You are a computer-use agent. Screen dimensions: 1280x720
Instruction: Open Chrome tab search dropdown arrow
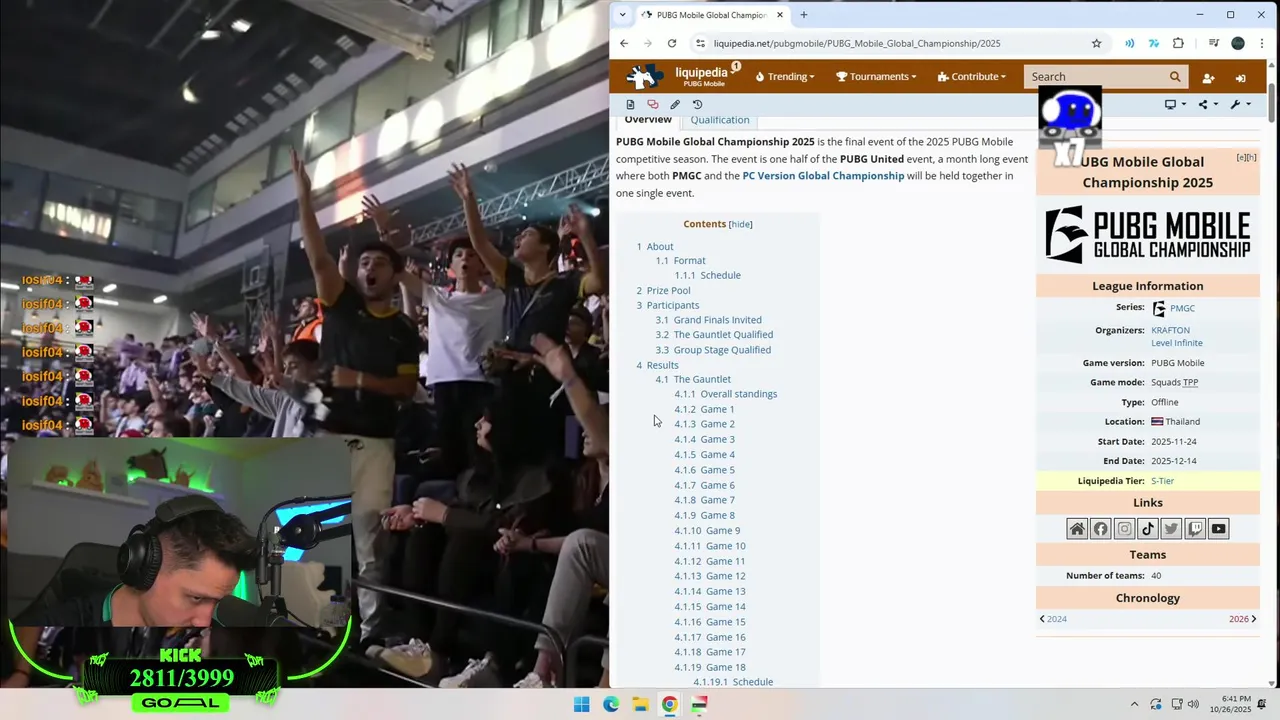pos(622,15)
